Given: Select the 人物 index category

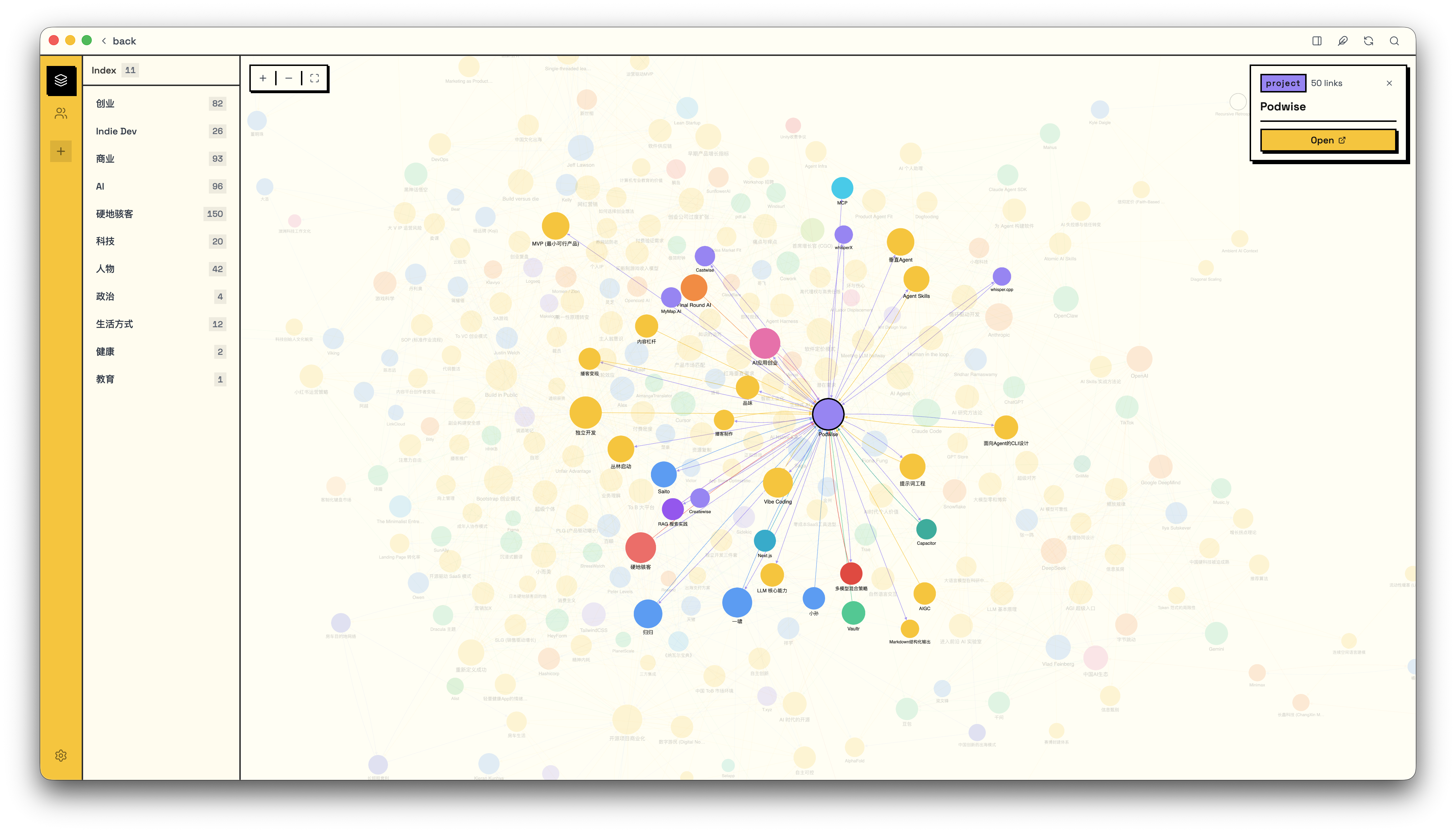Looking at the screenshot, I should tap(161, 269).
